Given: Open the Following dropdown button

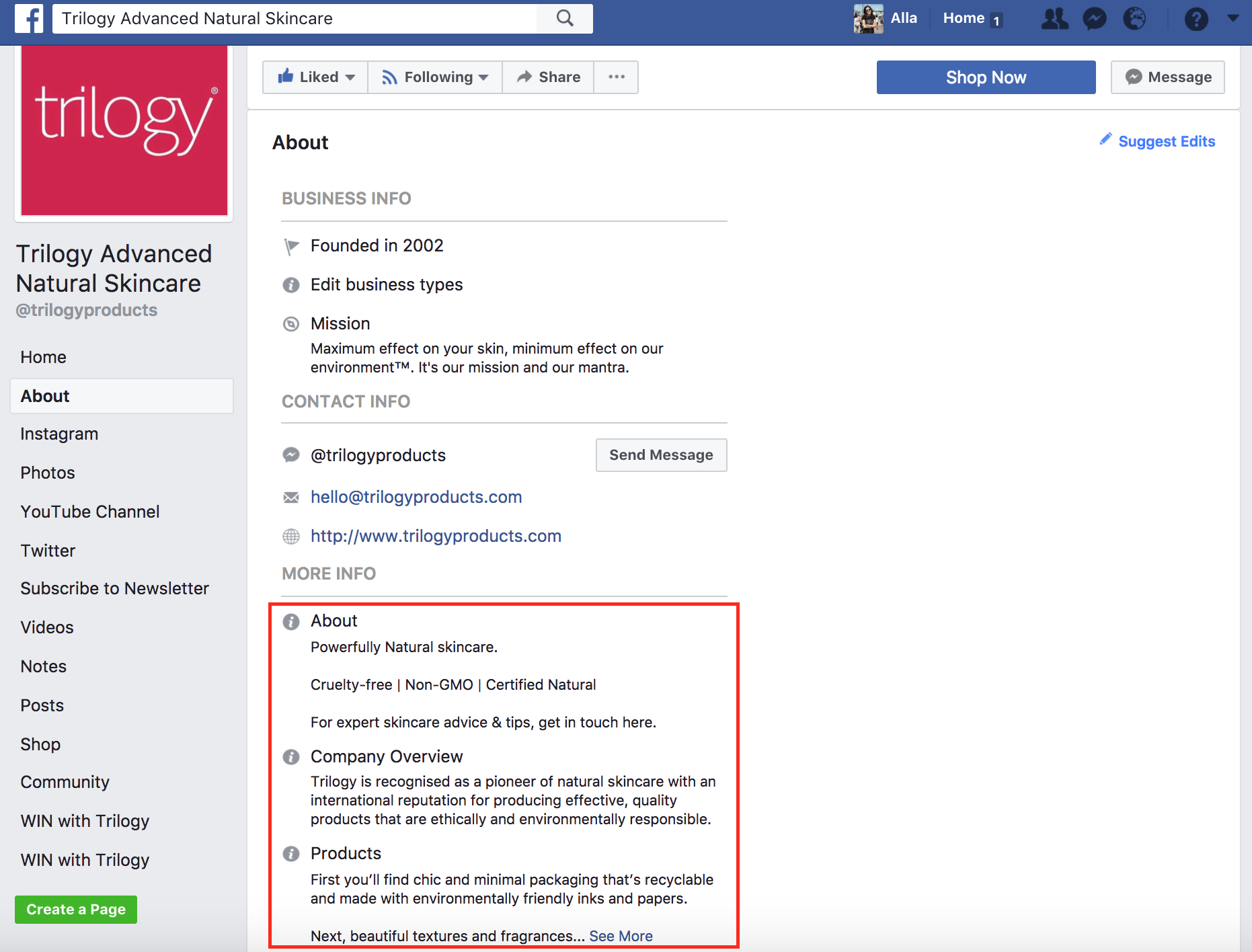Looking at the screenshot, I should click(x=435, y=77).
